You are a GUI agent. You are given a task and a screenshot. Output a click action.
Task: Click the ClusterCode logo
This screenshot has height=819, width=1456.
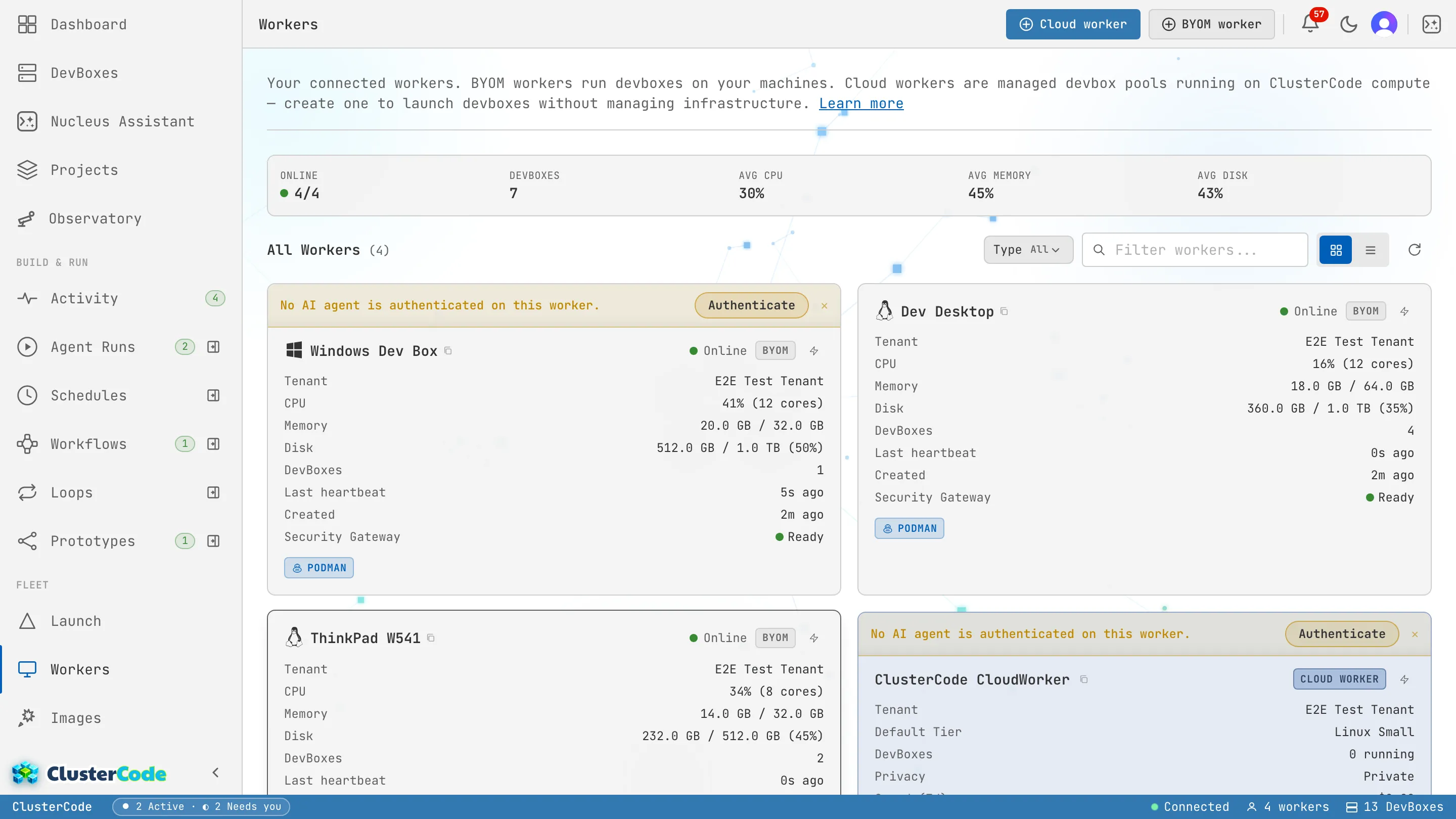tap(89, 773)
